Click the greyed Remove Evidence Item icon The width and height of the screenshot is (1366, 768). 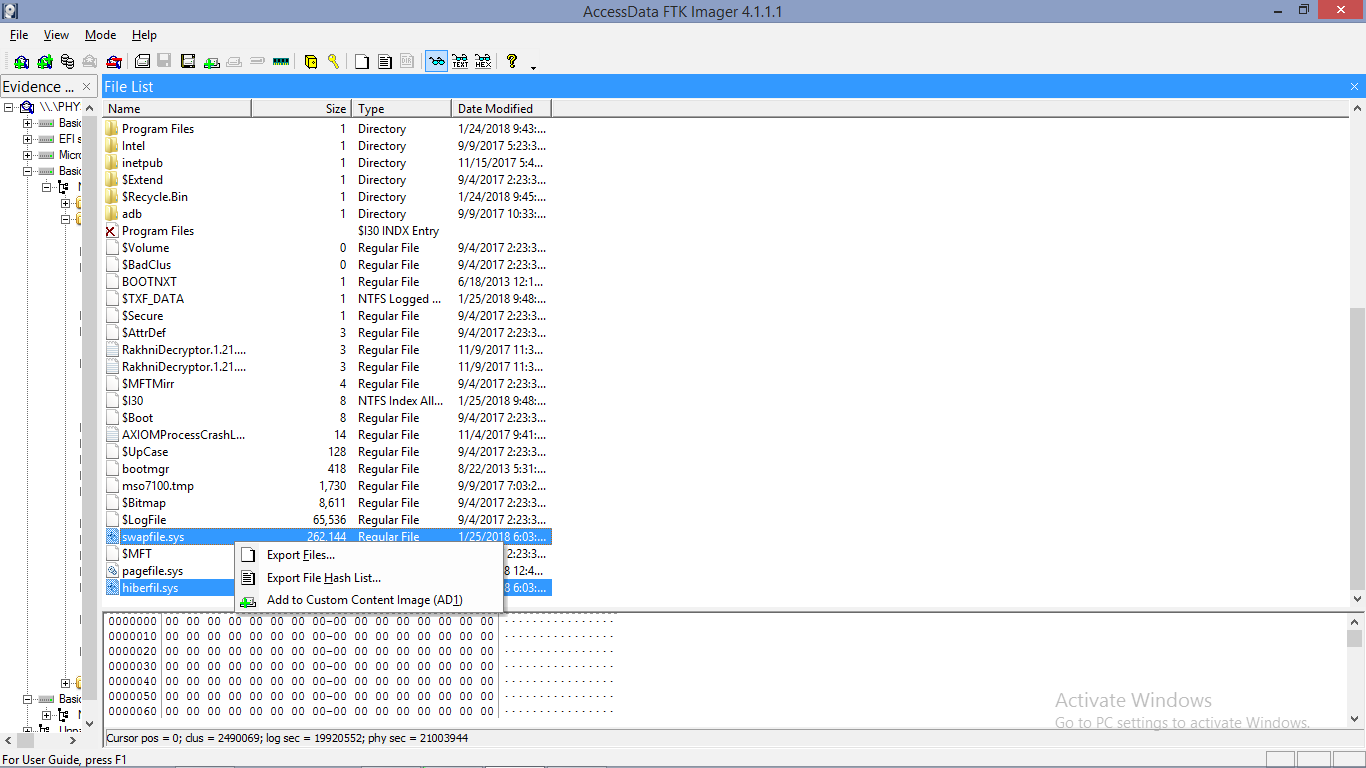click(x=90, y=61)
